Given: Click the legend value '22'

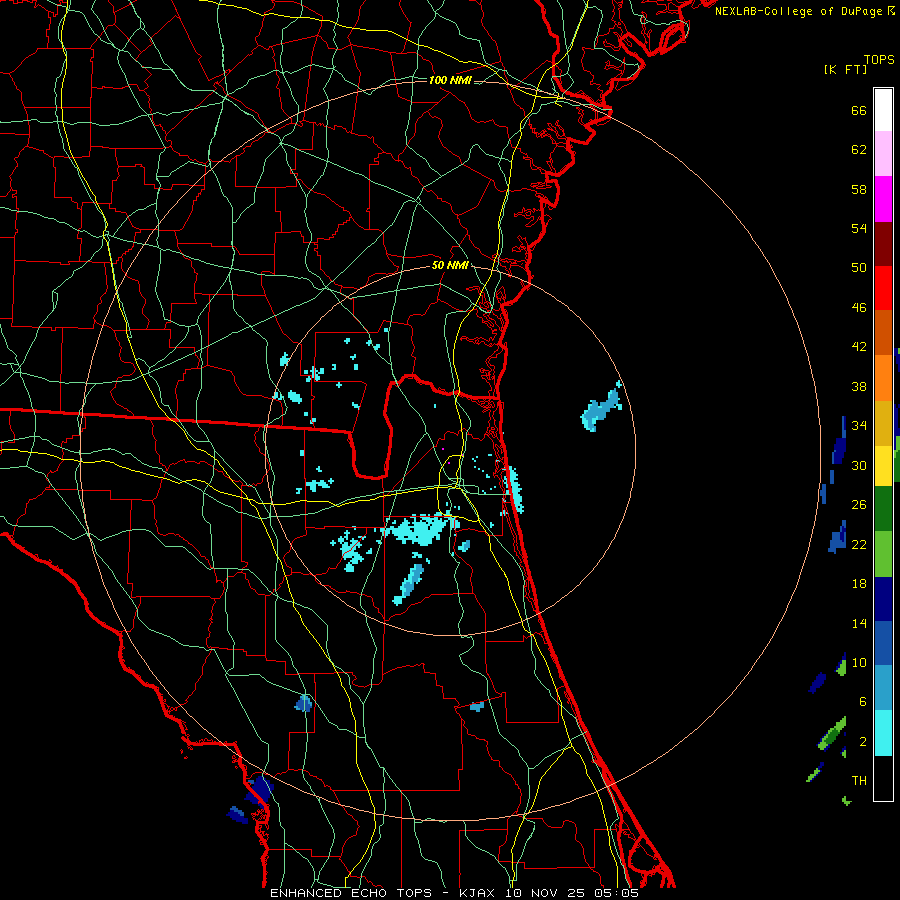Looking at the screenshot, I should point(859,544).
